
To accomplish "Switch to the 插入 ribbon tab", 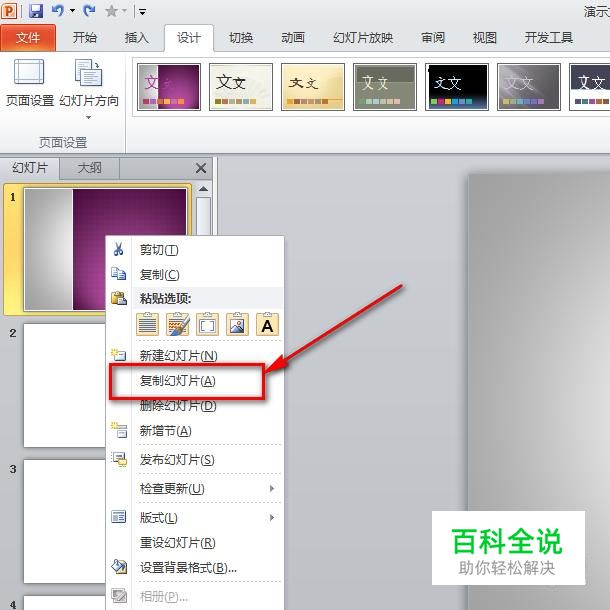I will tap(137, 38).
